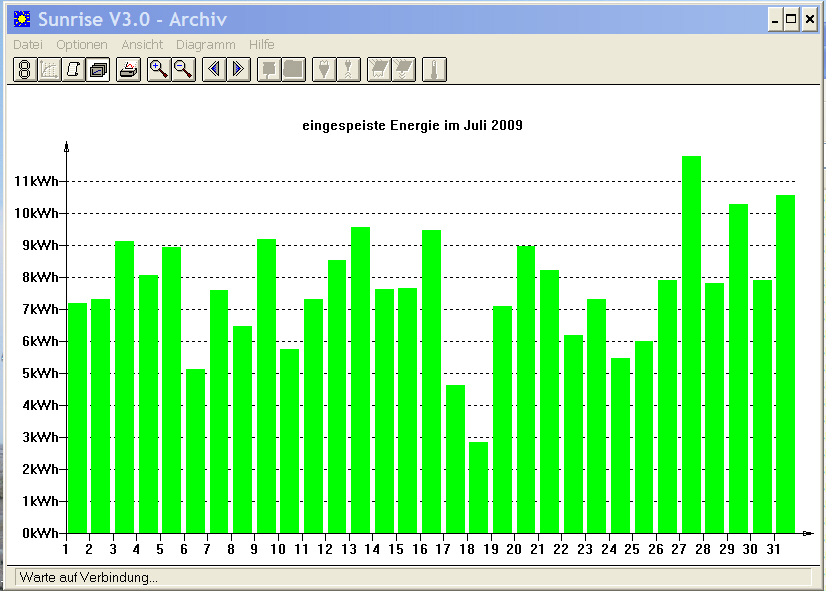Open the Datei menu
The width and height of the screenshot is (826, 591).
coord(28,45)
